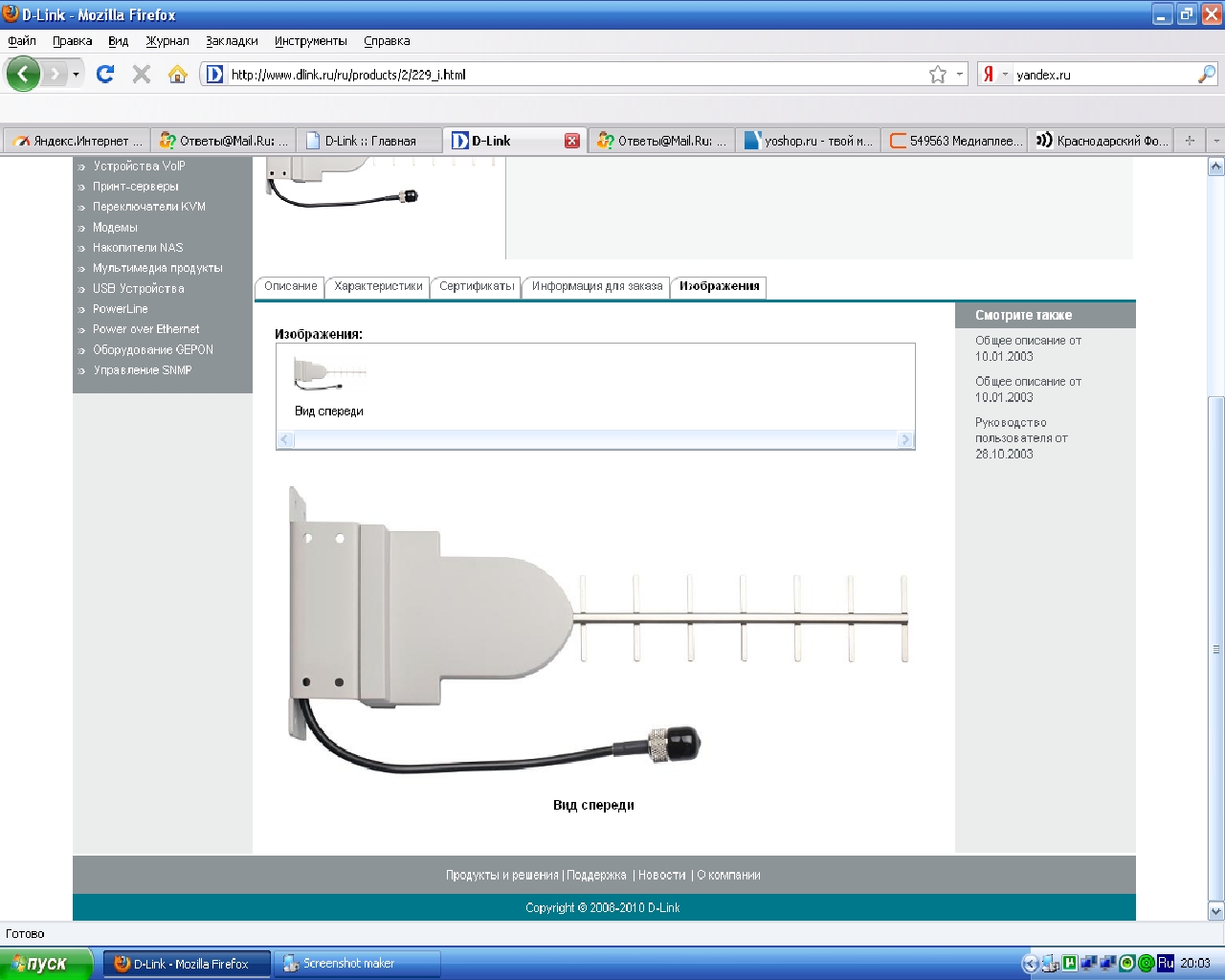Click the О компании footer link

(728, 875)
